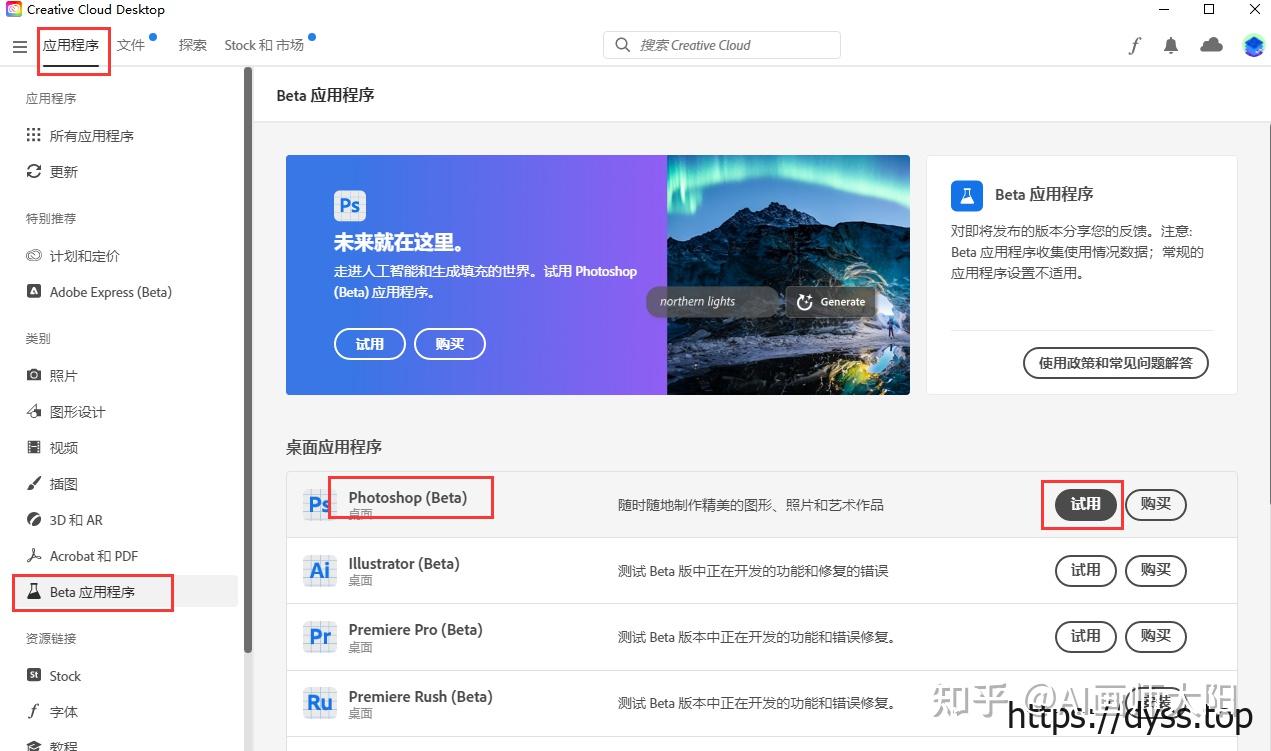Screen dimensions: 1271x751
Task: Open 使用政策和常见问题解答
Action: pyautogui.click(x=1115, y=363)
